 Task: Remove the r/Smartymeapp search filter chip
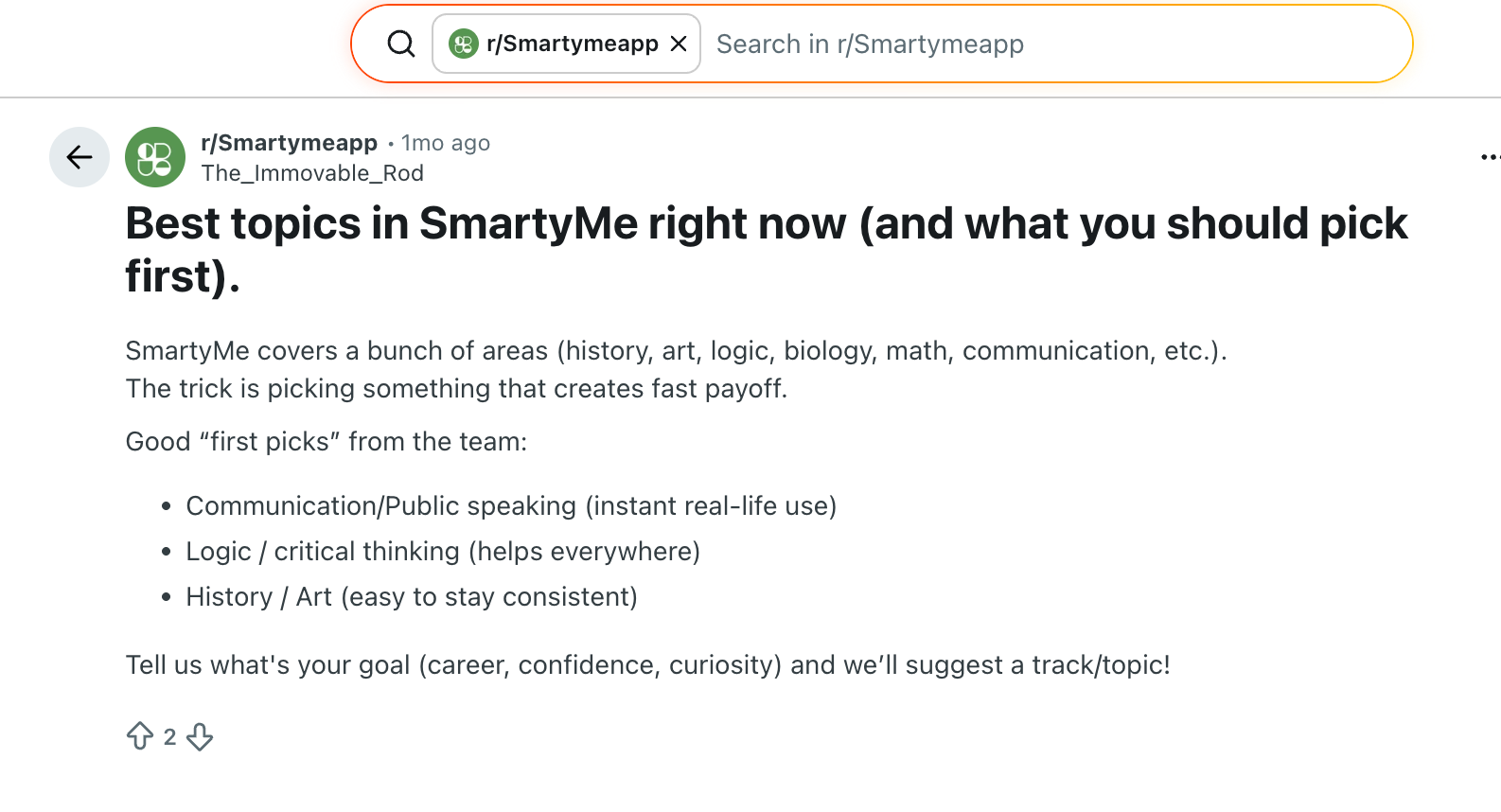(x=679, y=44)
